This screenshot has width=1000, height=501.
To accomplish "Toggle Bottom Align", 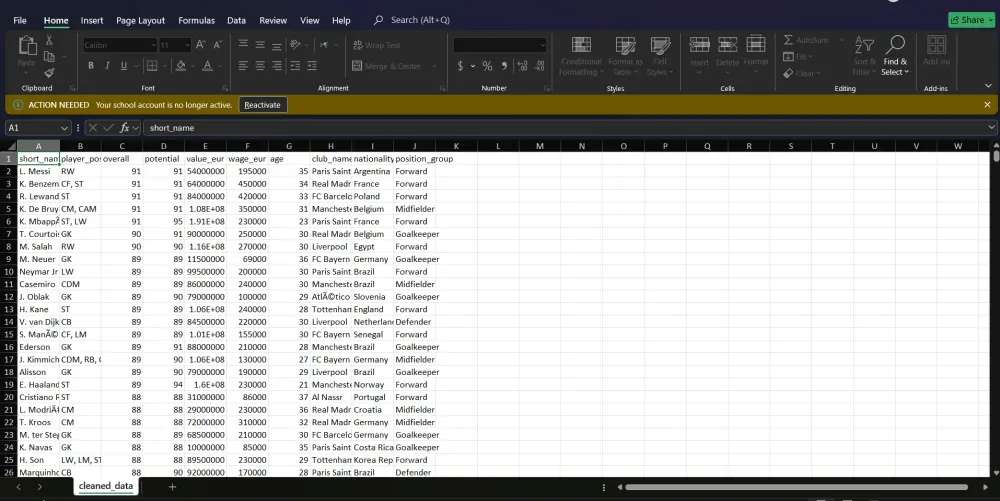I will tap(276, 45).
